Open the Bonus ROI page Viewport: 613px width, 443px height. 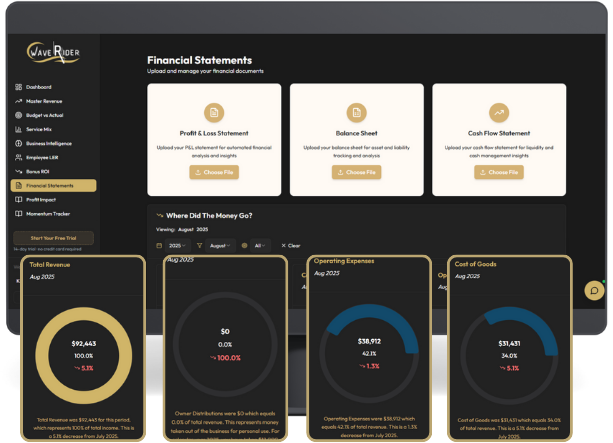tap(53, 171)
